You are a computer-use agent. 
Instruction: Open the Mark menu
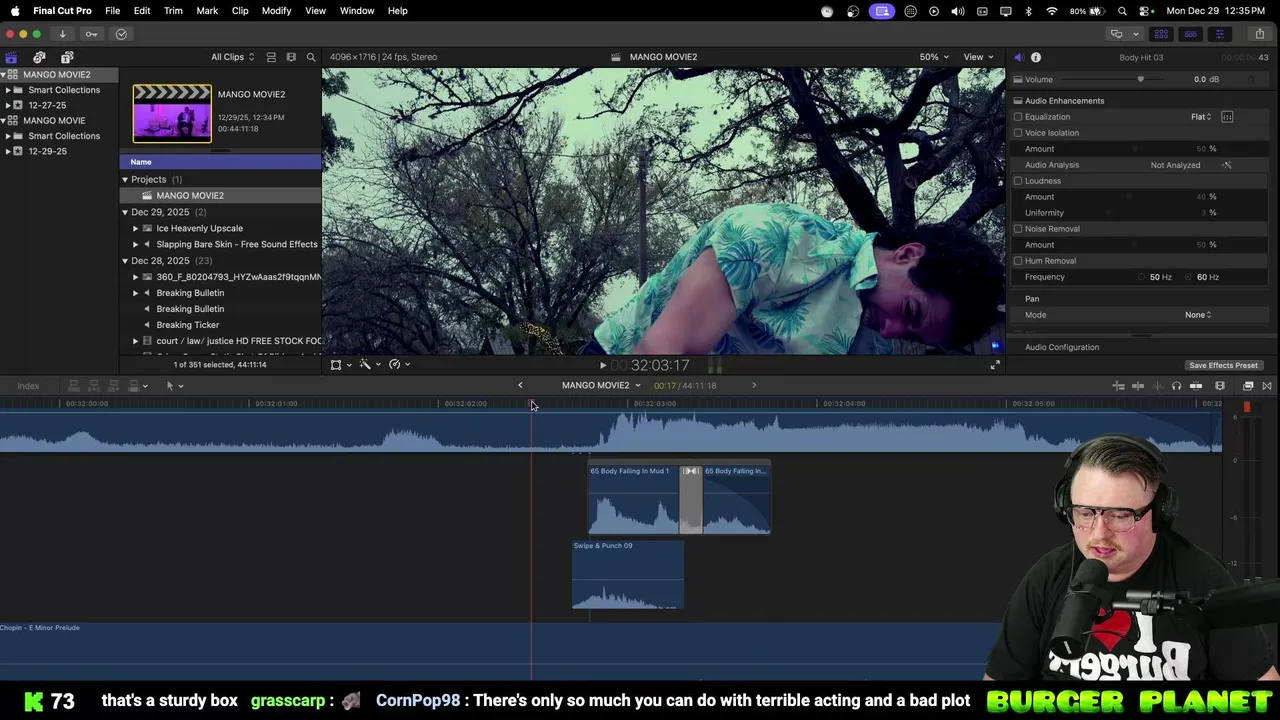click(207, 10)
